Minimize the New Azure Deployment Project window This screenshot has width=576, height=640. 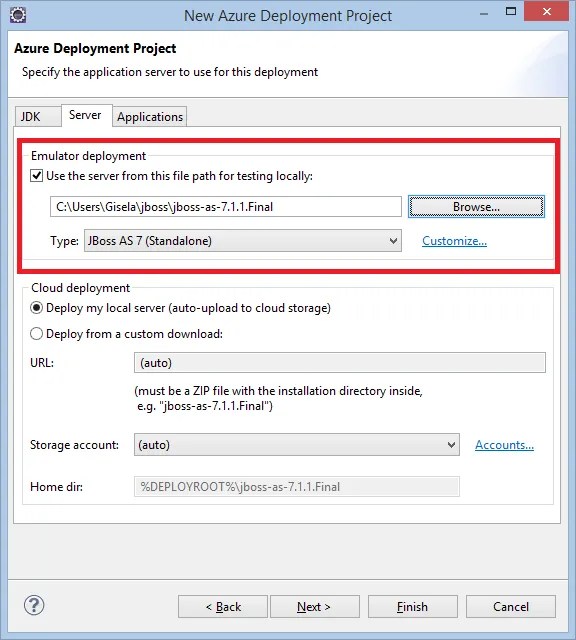point(484,14)
